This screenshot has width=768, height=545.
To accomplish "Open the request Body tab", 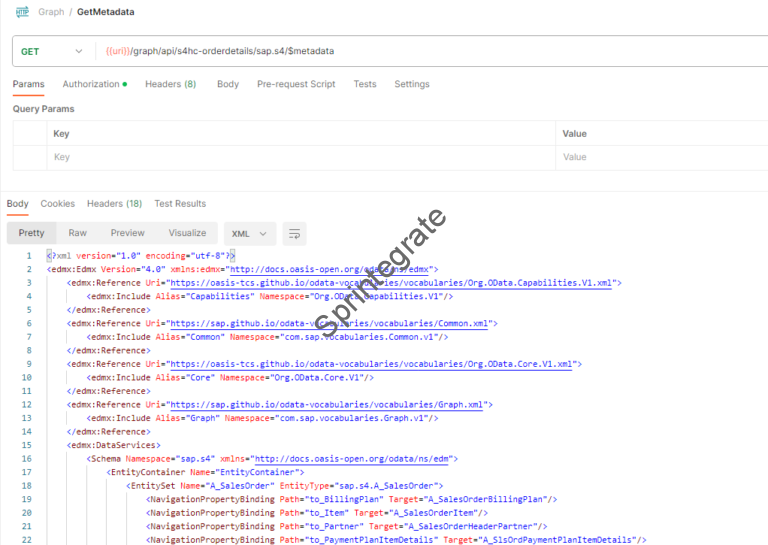I will (228, 84).
